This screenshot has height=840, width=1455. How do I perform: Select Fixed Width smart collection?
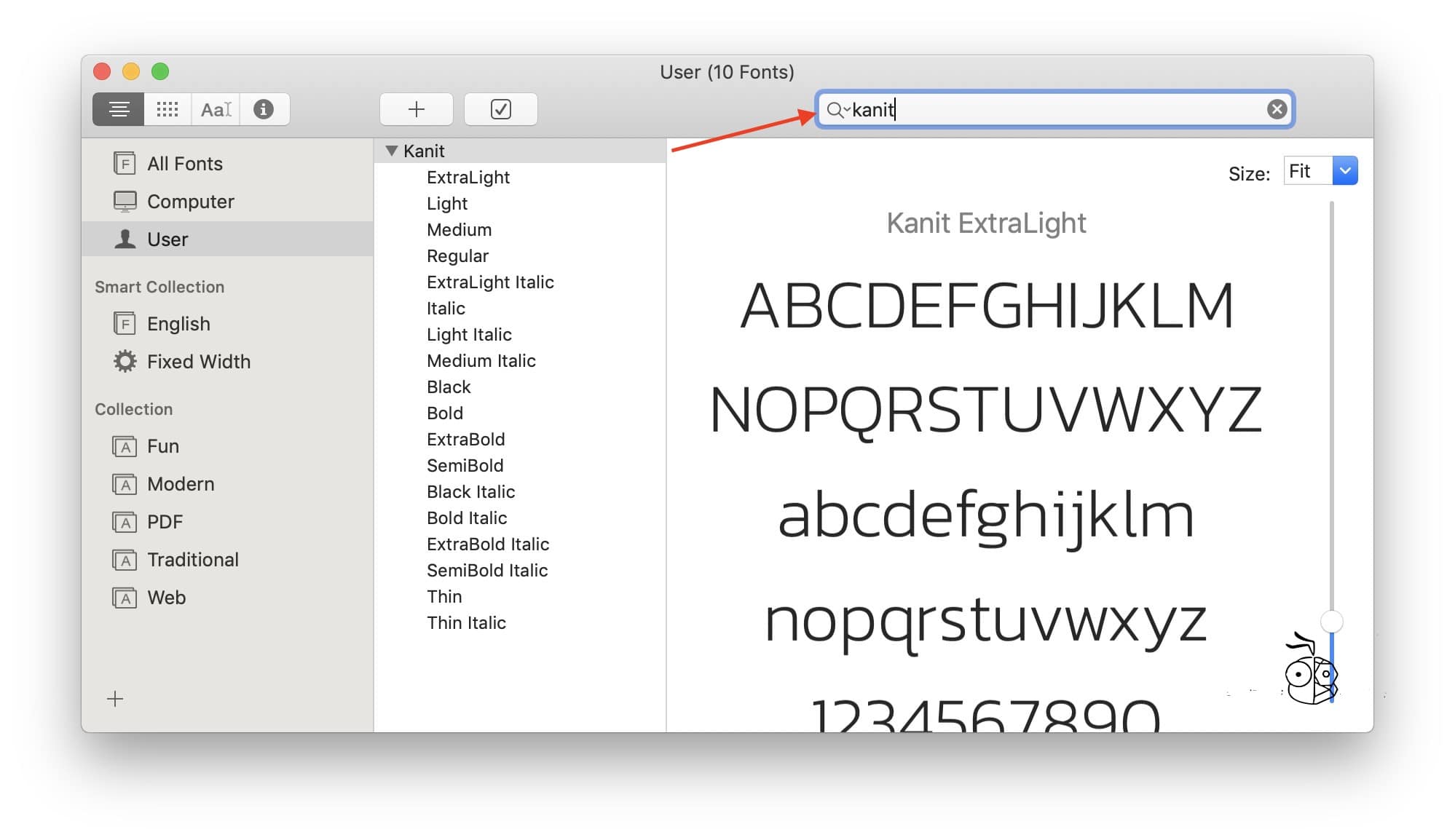tap(198, 362)
